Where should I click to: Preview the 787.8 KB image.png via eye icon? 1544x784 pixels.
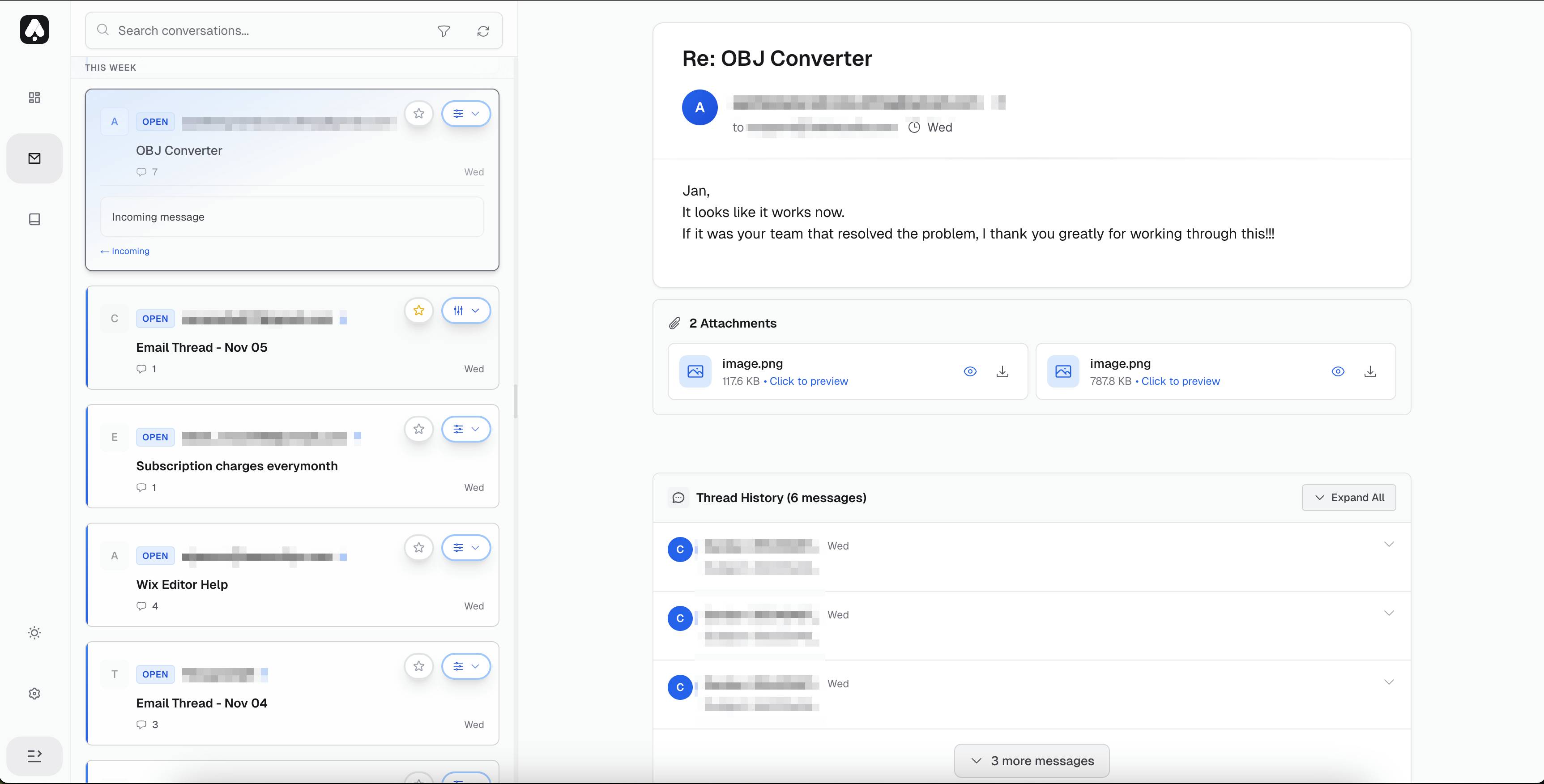[x=1338, y=371]
